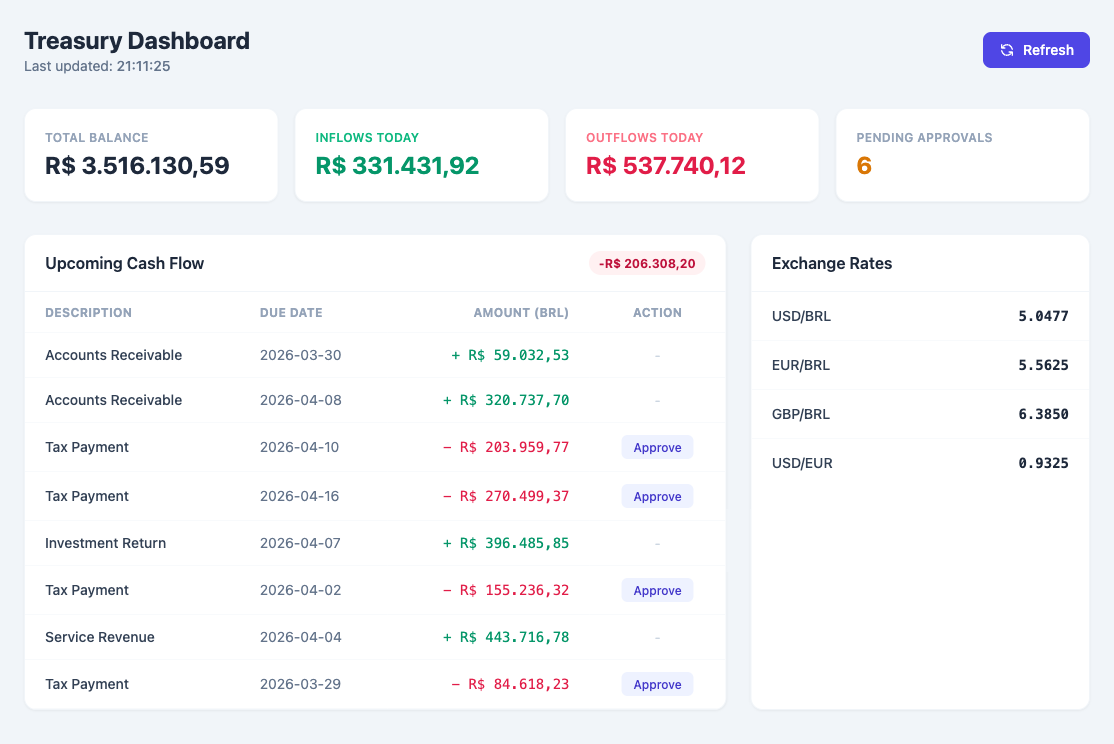Screen dimensions: 1114x744
Task: Select the Inflows Today summary card
Action: click(421, 155)
